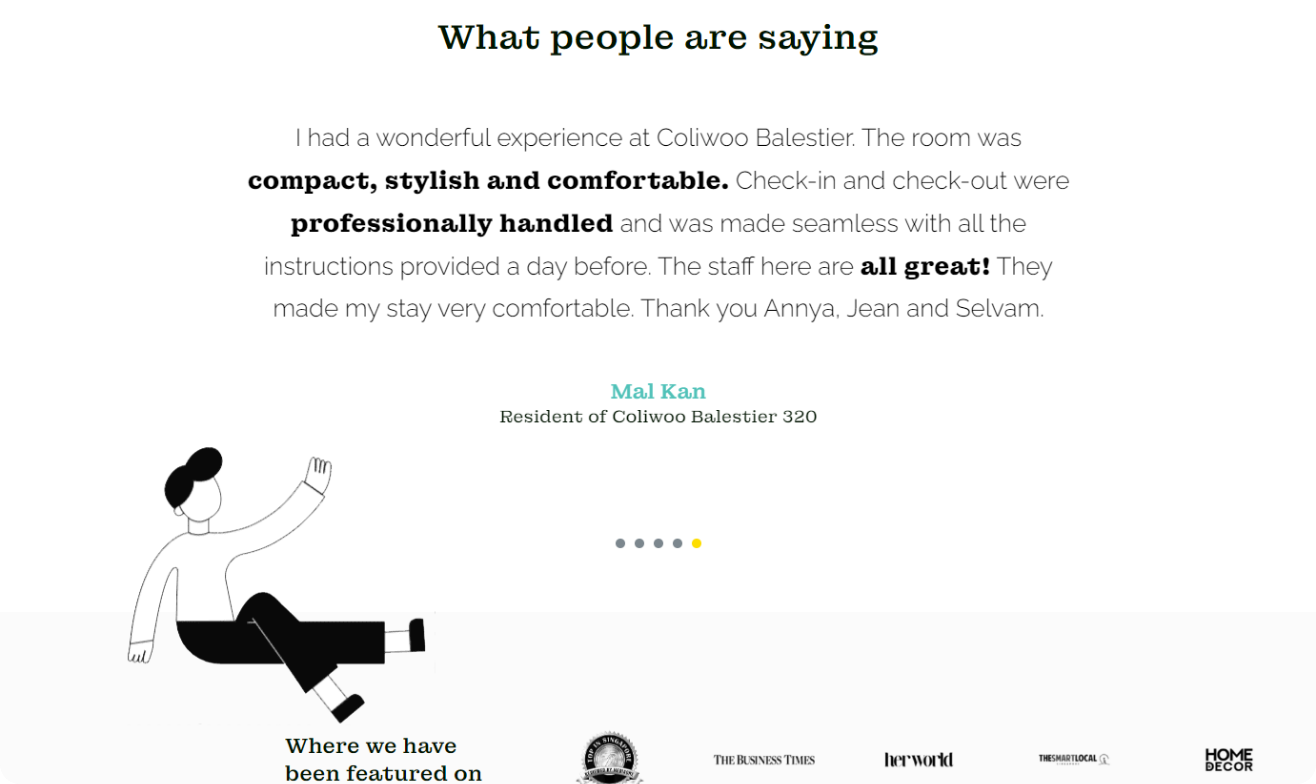Image resolution: width=1316 pixels, height=784 pixels.
Task: Click the reviewer name Mal Kan
Action: [658, 391]
